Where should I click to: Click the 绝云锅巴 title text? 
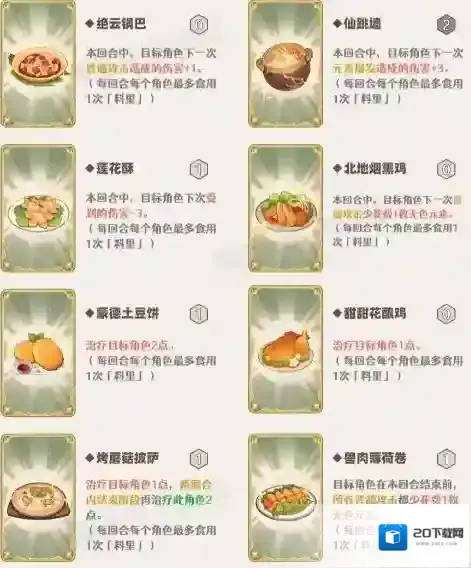click(121, 24)
